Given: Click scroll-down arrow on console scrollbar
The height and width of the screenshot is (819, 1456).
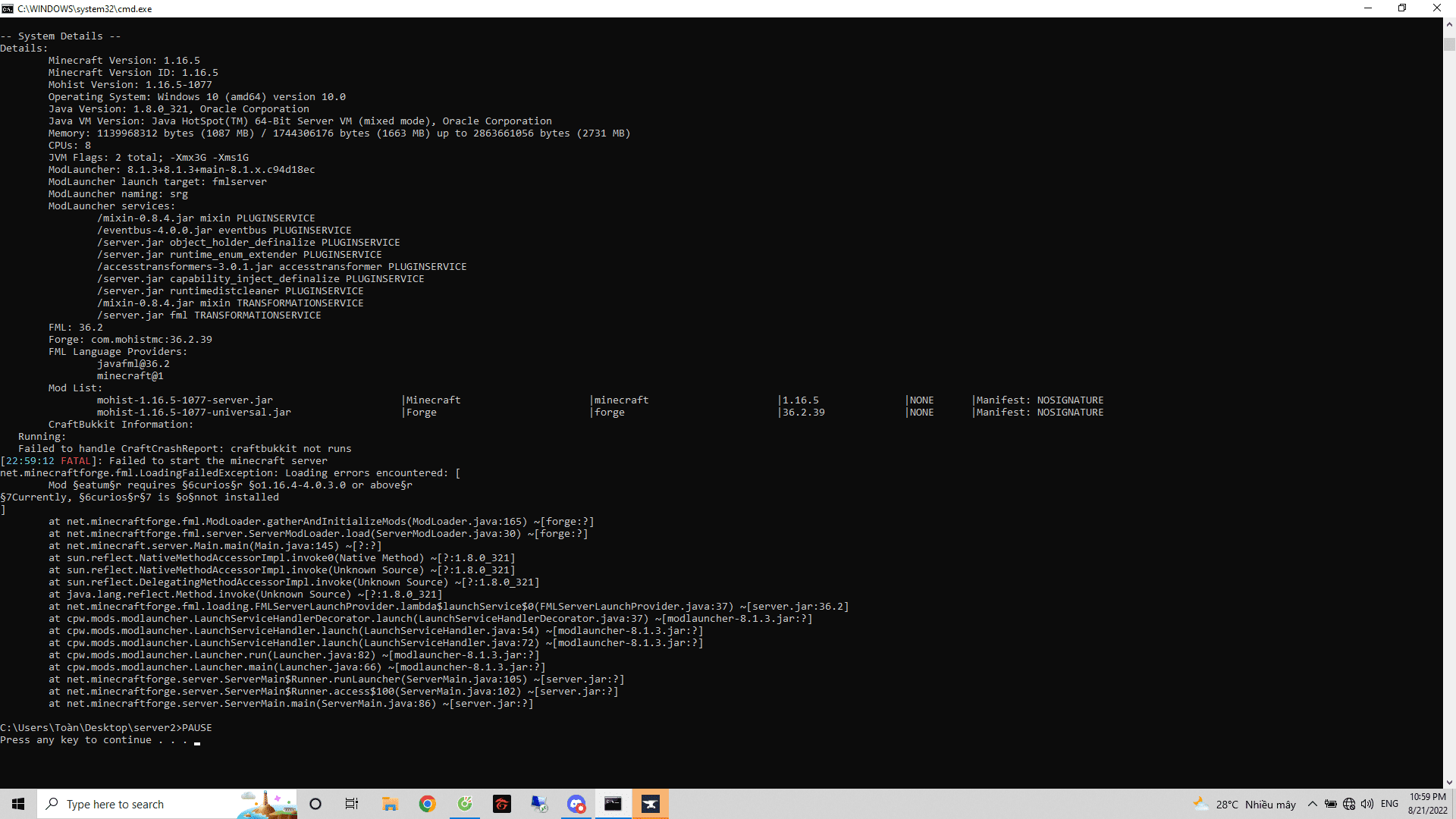Looking at the screenshot, I should [x=1449, y=782].
